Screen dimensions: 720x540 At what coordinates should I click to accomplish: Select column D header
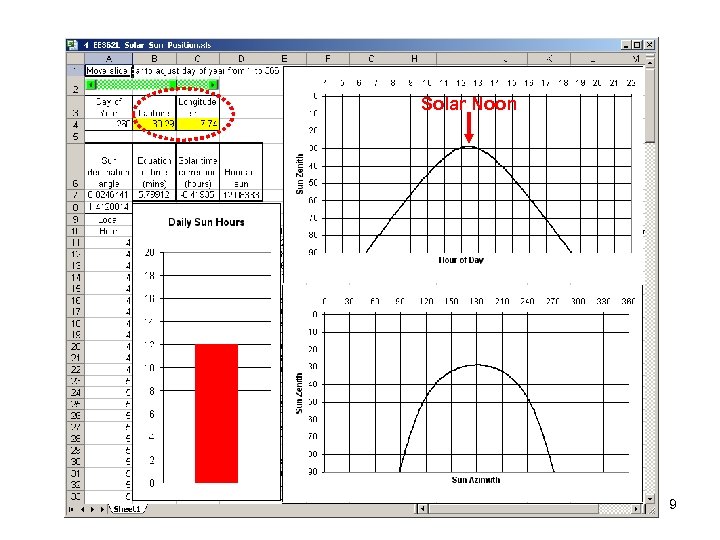(241, 59)
